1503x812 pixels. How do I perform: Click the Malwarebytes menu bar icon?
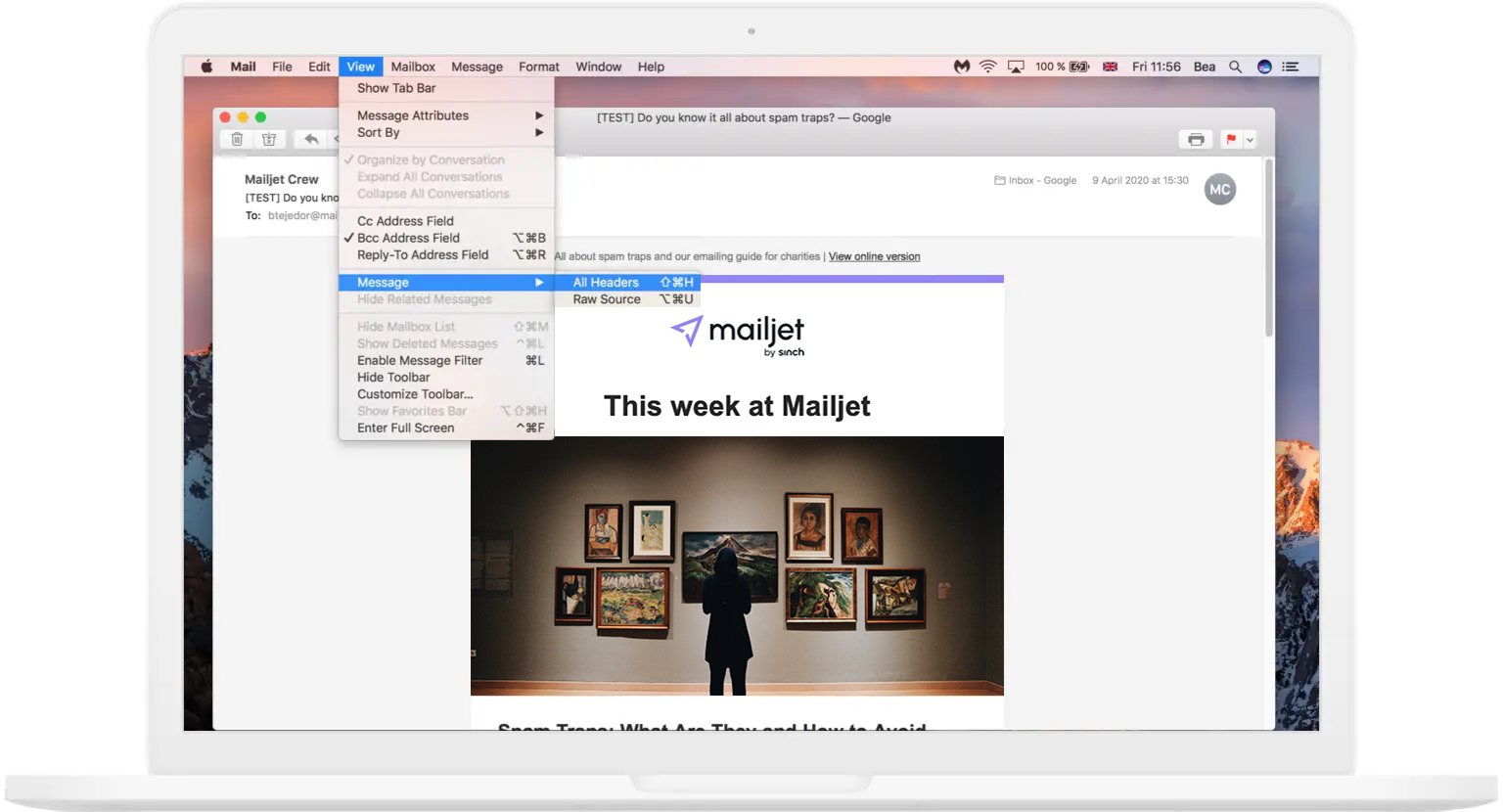click(x=962, y=67)
